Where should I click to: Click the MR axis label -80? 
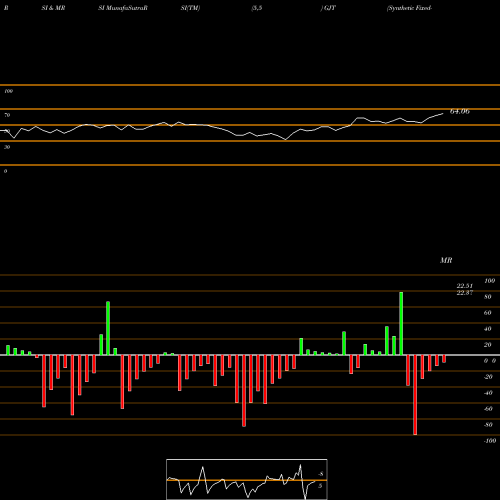(488, 425)
